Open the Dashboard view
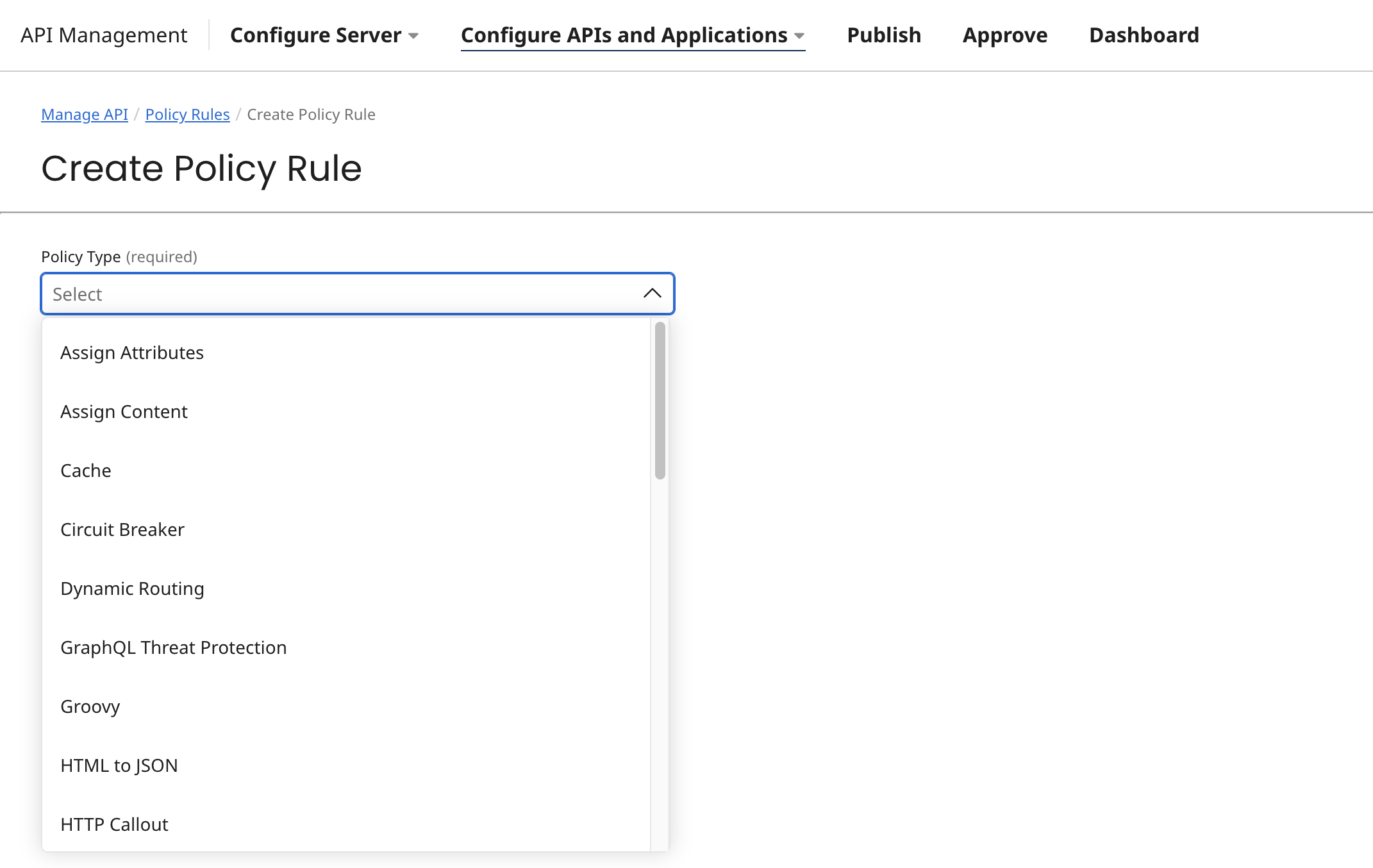1373x868 pixels. point(1143,35)
